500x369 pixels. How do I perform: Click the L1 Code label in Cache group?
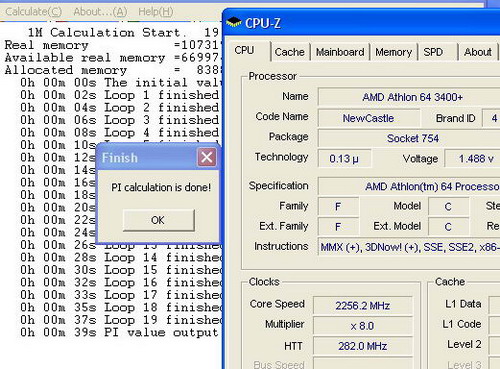(x=462, y=324)
